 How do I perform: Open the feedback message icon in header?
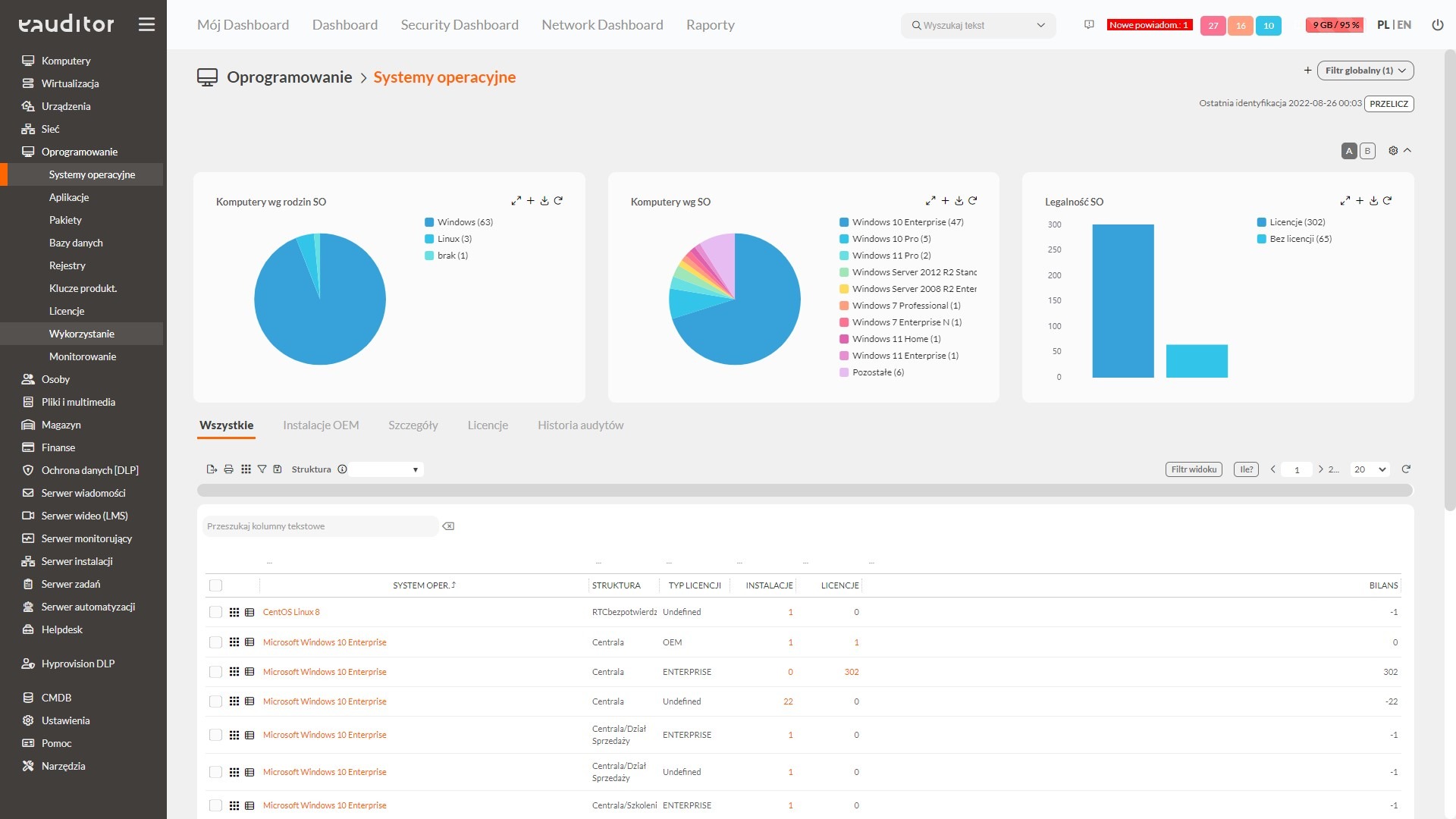click(x=1089, y=25)
